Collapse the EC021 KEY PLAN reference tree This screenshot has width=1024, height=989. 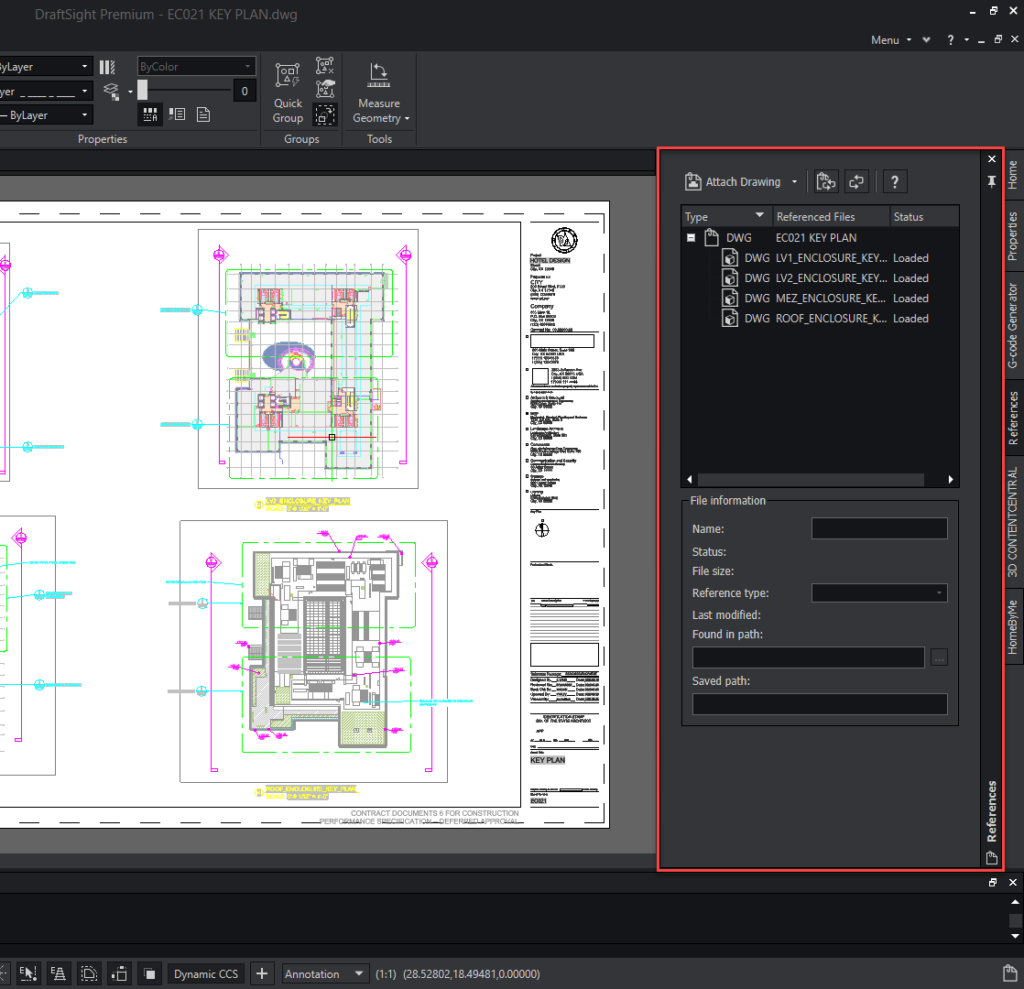689,237
